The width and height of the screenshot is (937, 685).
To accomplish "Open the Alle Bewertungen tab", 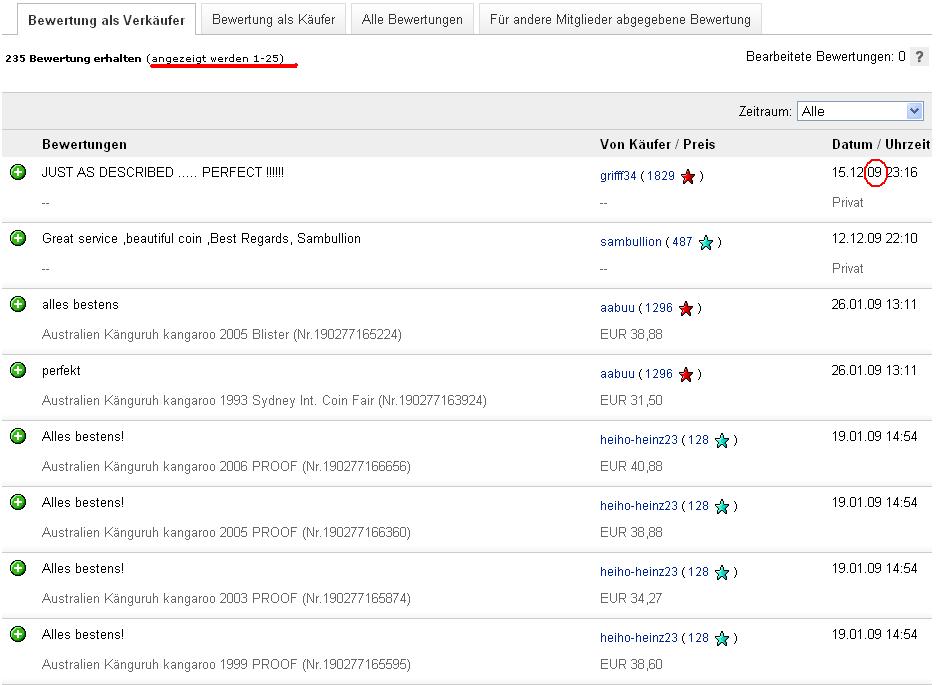I will click(x=412, y=19).
